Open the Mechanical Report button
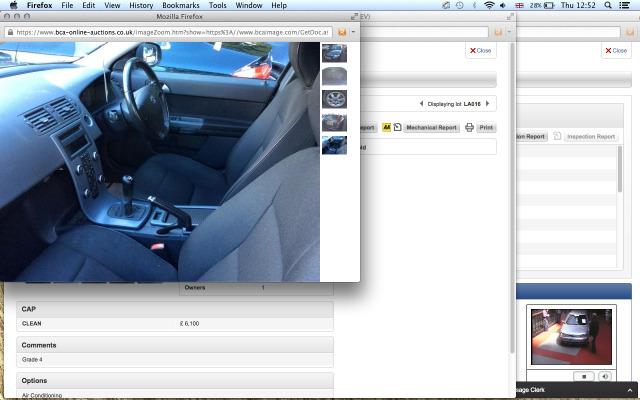The height and width of the screenshot is (400, 640). coord(431,128)
